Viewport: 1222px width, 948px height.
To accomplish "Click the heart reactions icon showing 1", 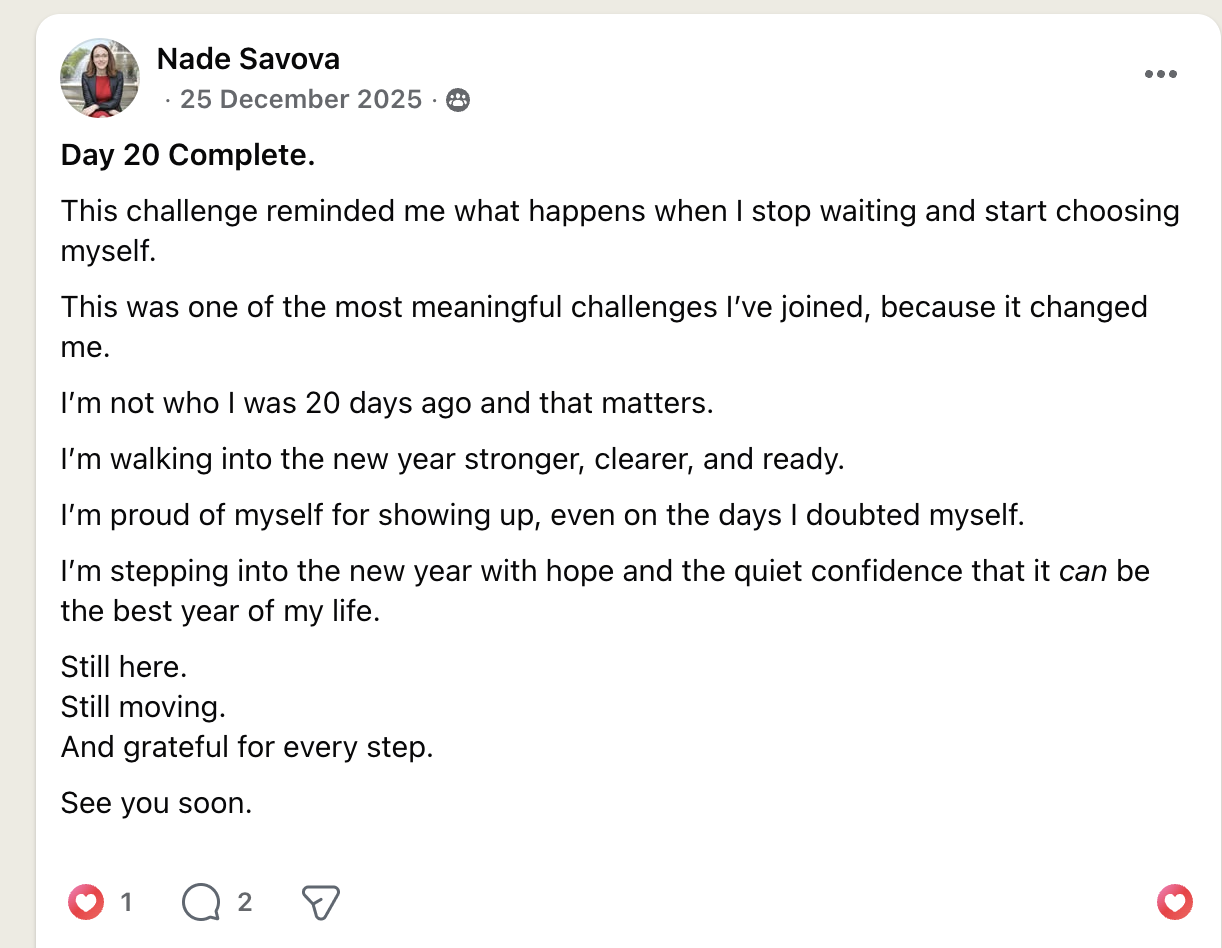I will pos(86,903).
